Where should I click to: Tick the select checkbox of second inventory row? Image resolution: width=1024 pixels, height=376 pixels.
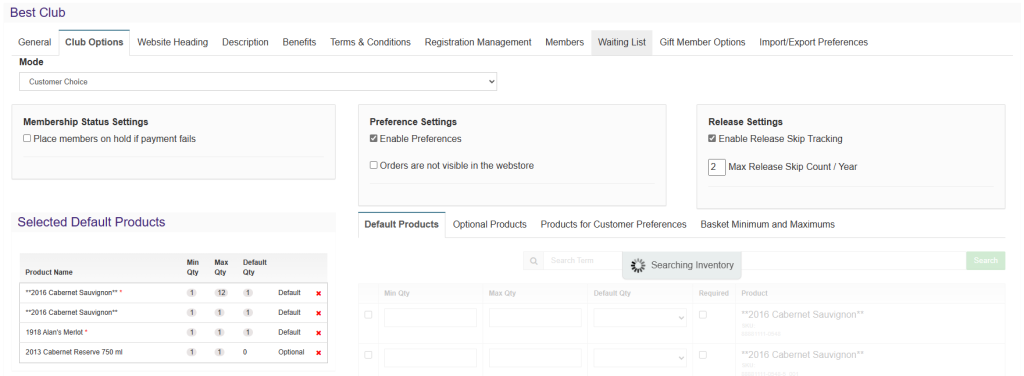pyautogui.click(x=368, y=355)
